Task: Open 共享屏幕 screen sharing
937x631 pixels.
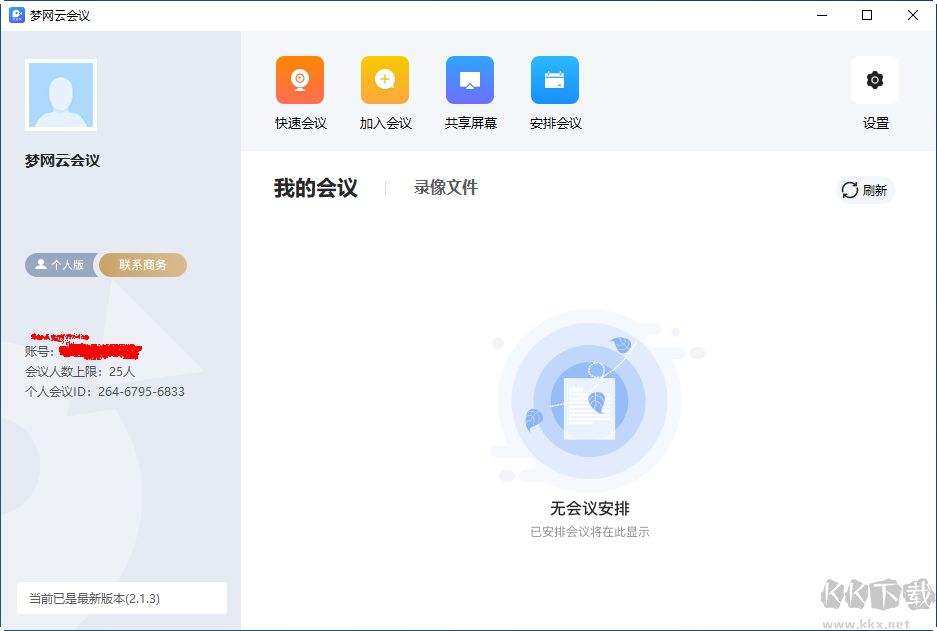Action: pos(469,79)
